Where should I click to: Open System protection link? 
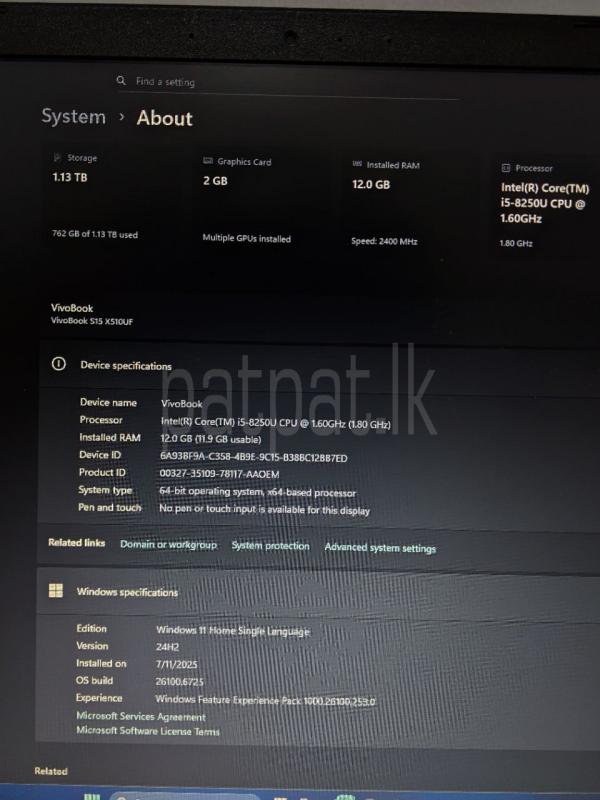click(x=270, y=546)
